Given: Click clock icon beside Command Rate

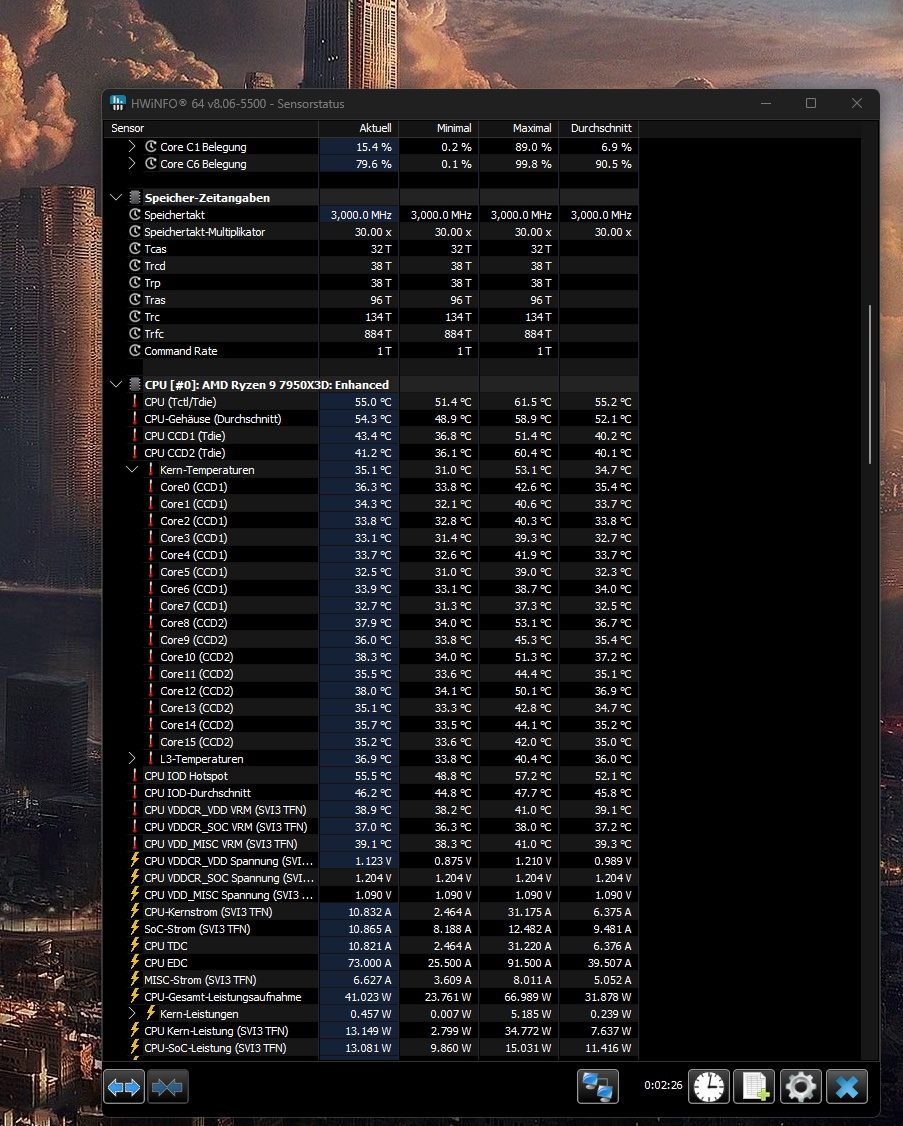Looking at the screenshot, I should 134,351.
